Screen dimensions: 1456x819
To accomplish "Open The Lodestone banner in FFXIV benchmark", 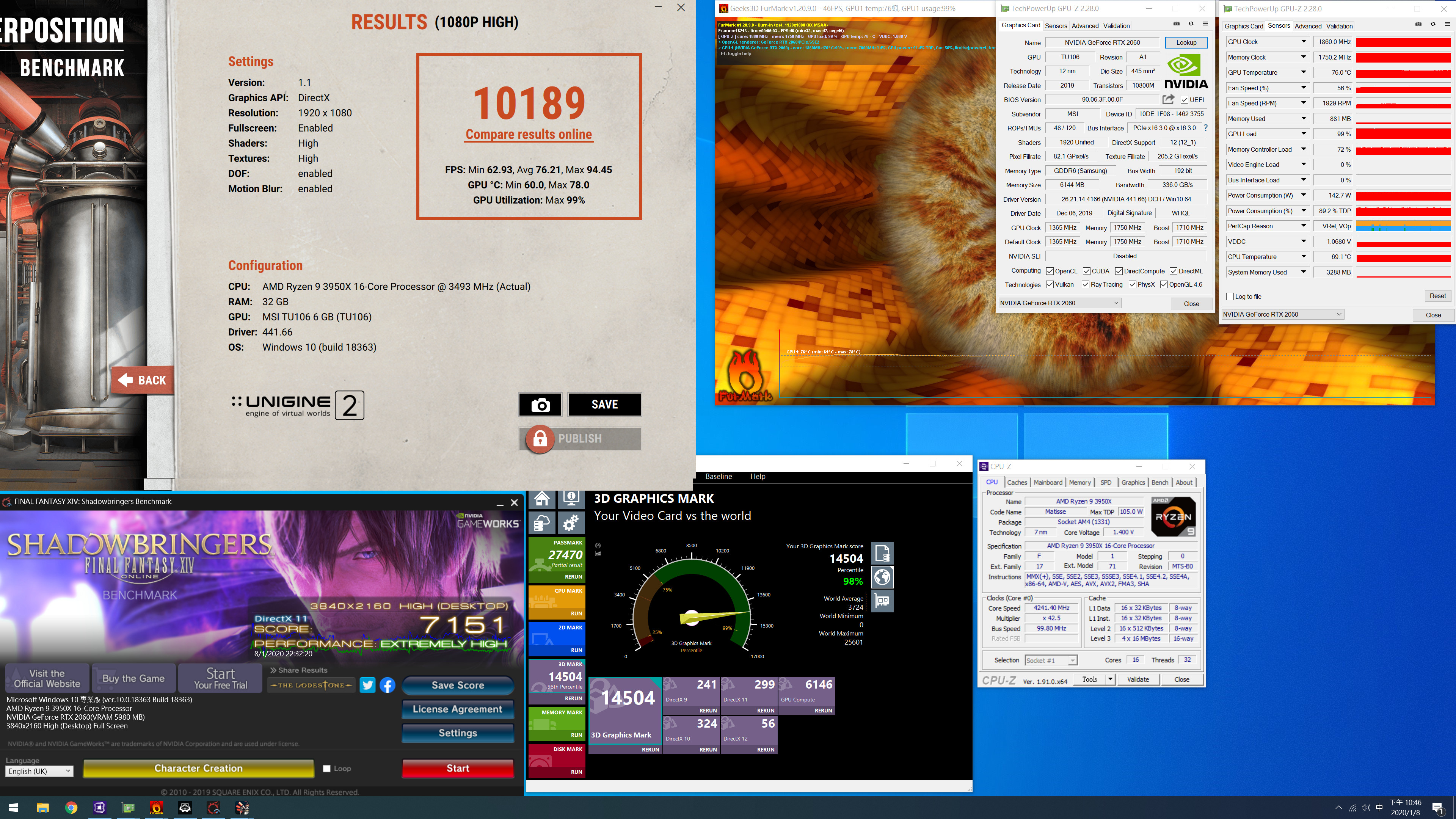I will click(311, 685).
